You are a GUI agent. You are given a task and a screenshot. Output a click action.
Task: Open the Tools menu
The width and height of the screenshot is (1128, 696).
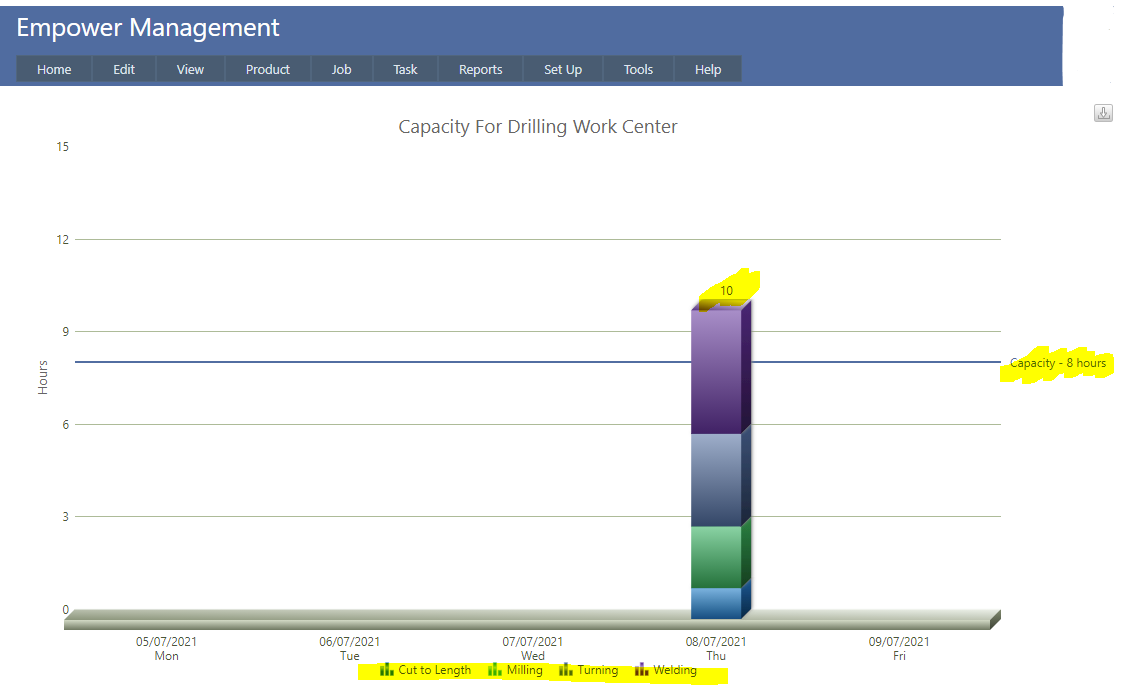pos(638,69)
